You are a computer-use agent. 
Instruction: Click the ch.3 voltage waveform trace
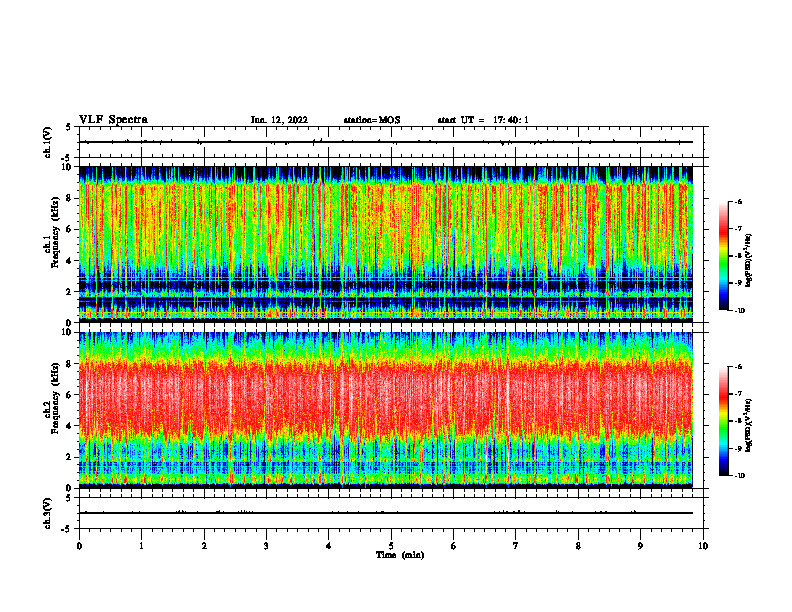[386, 513]
